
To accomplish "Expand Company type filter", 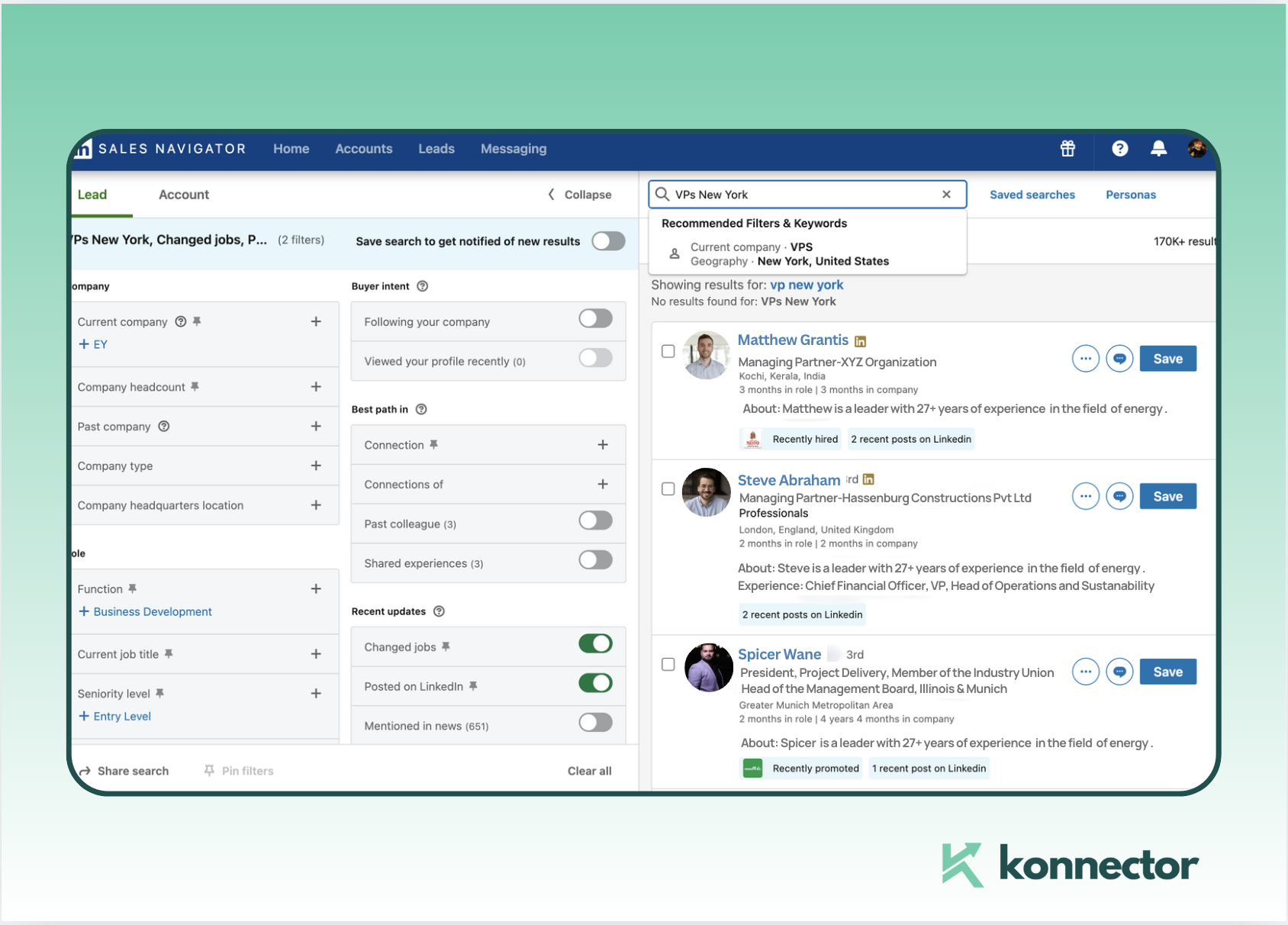I will (x=316, y=466).
